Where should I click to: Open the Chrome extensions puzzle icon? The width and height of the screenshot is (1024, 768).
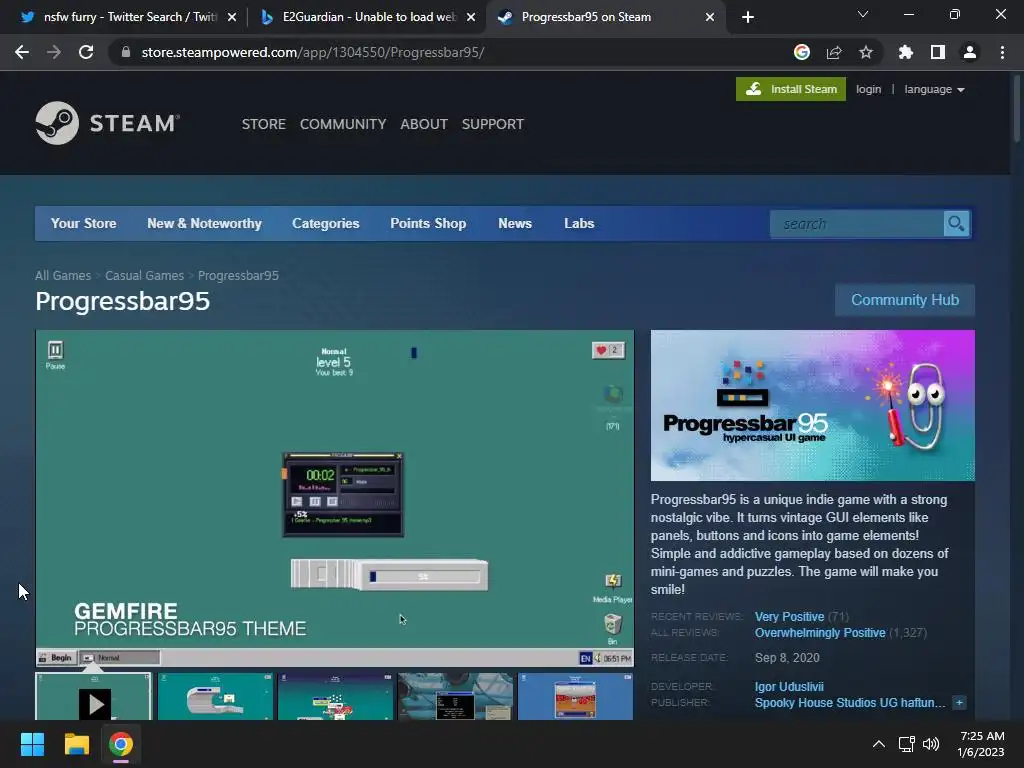click(905, 52)
